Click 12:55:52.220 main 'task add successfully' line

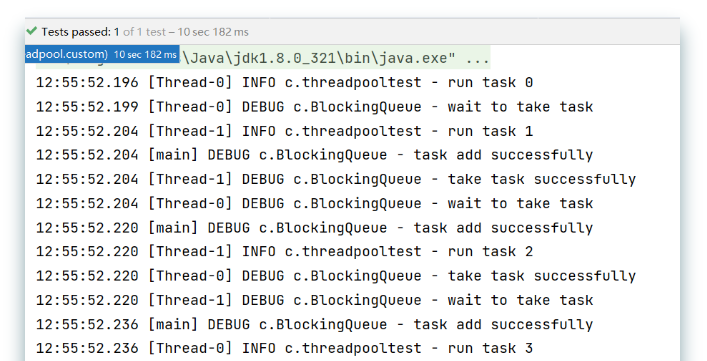pyautogui.click(x=315, y=228)
